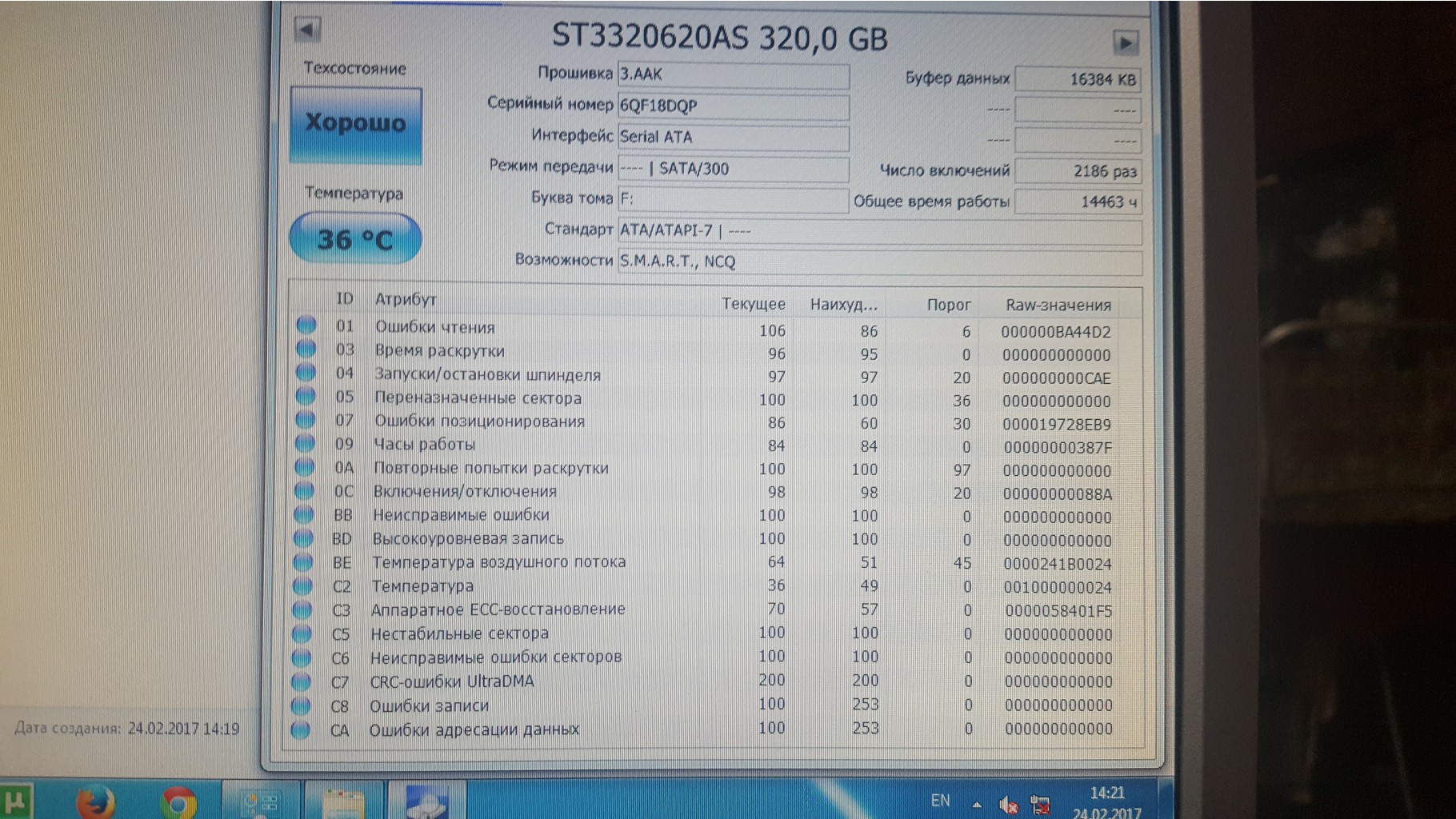Click the Общее время работы value 14463 ч
The height and width of the screenshot is (819, 1456).
[x=1078, y=202]
